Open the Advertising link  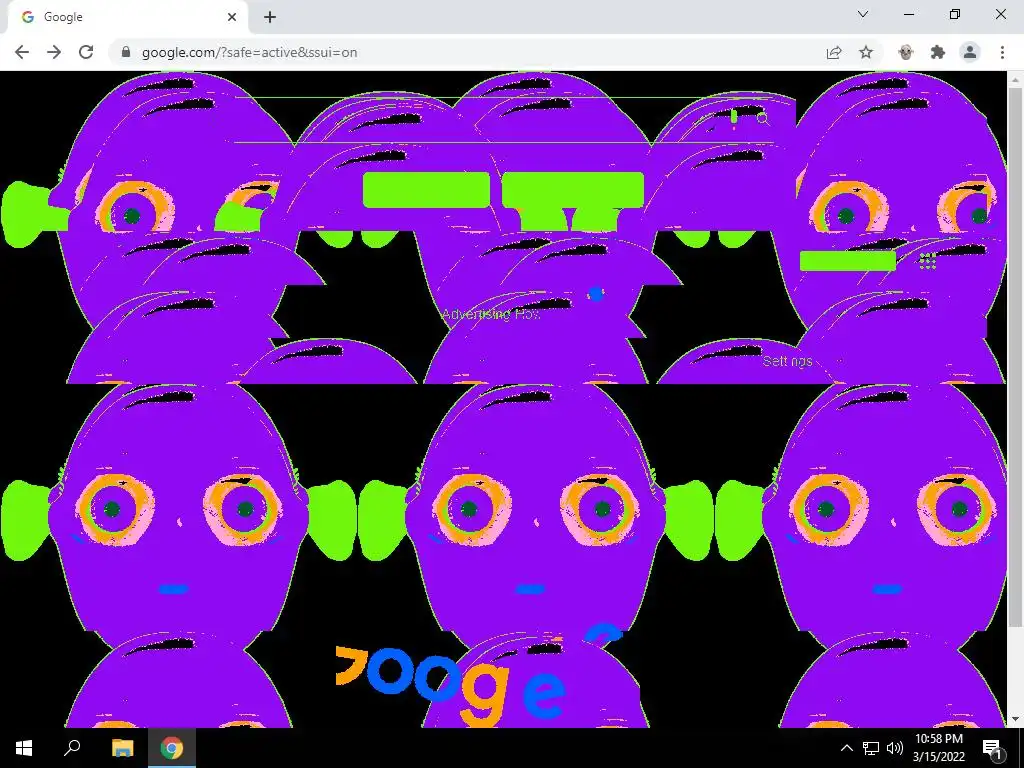pyautogui.click(x=491, y=314)
